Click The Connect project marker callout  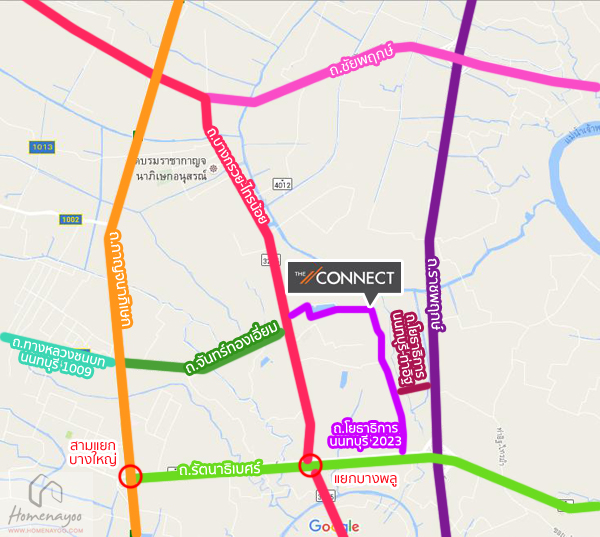[x=345, y=278]
